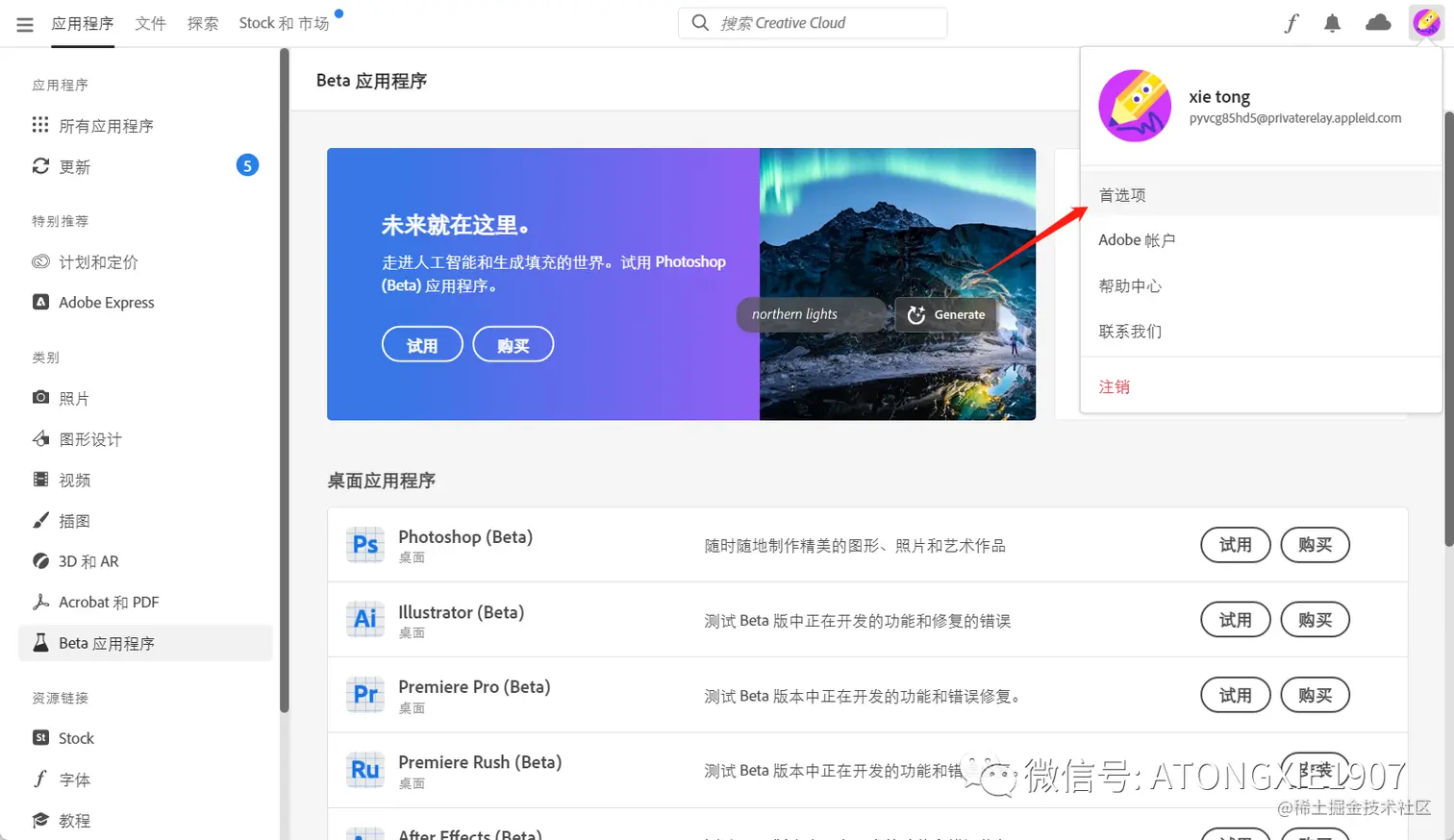
Task: Open the fonts icon in top bar
Action: point(1291,23)
